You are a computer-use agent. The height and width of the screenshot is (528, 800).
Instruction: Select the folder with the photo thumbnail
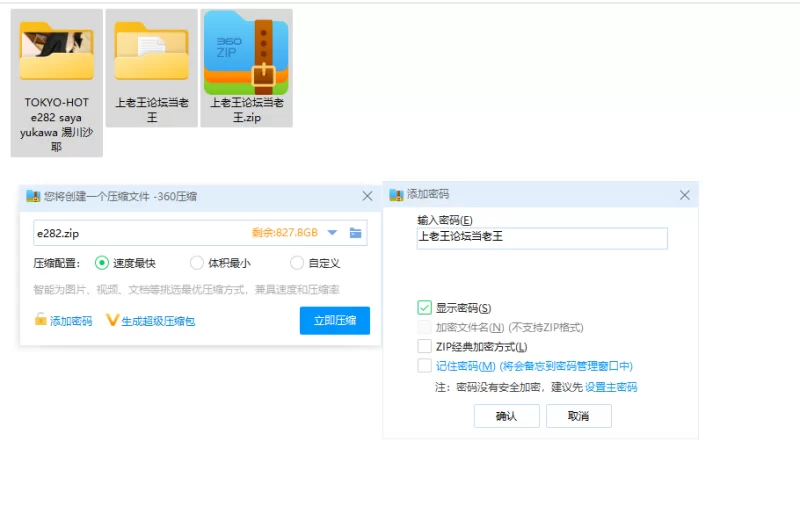(x=56, y=52)
